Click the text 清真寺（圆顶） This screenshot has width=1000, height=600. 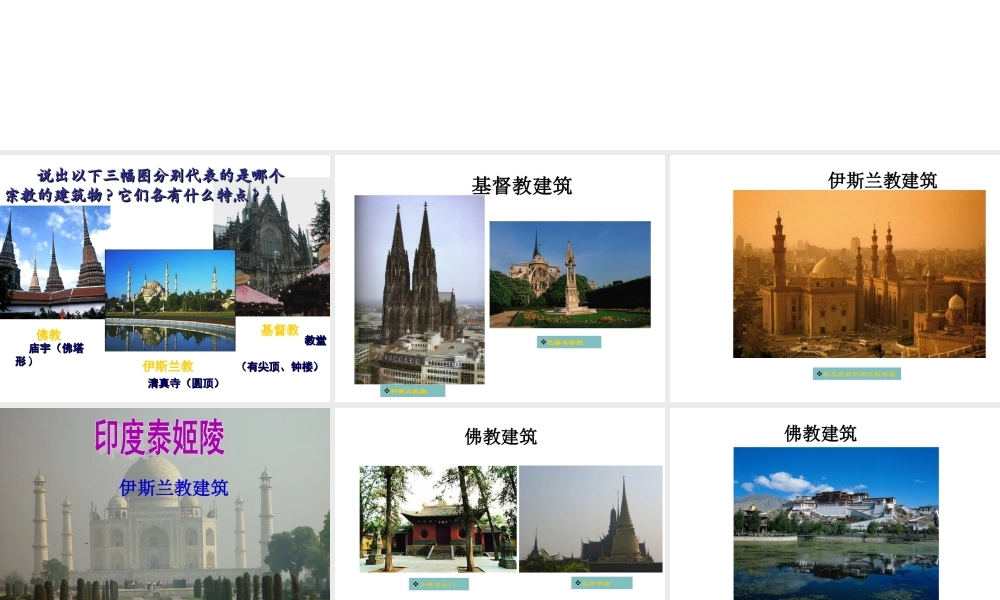pyautogui.click(x=184, y=383)
